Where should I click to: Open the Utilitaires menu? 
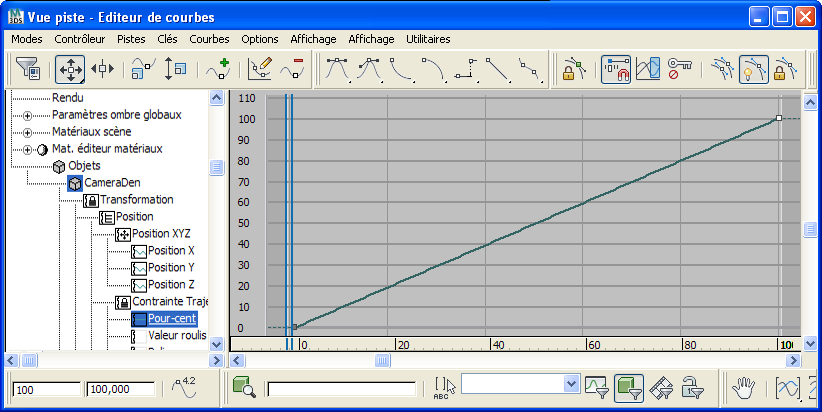tap(428, 39)
